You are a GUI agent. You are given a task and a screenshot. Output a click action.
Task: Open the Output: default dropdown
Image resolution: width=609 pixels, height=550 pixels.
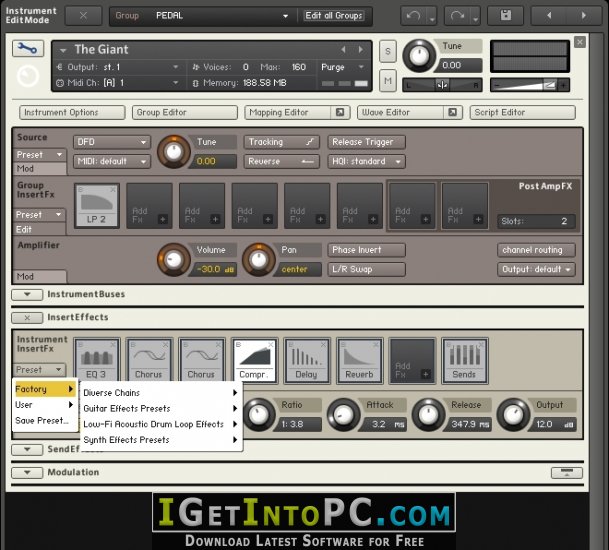[x=536, y=269]
